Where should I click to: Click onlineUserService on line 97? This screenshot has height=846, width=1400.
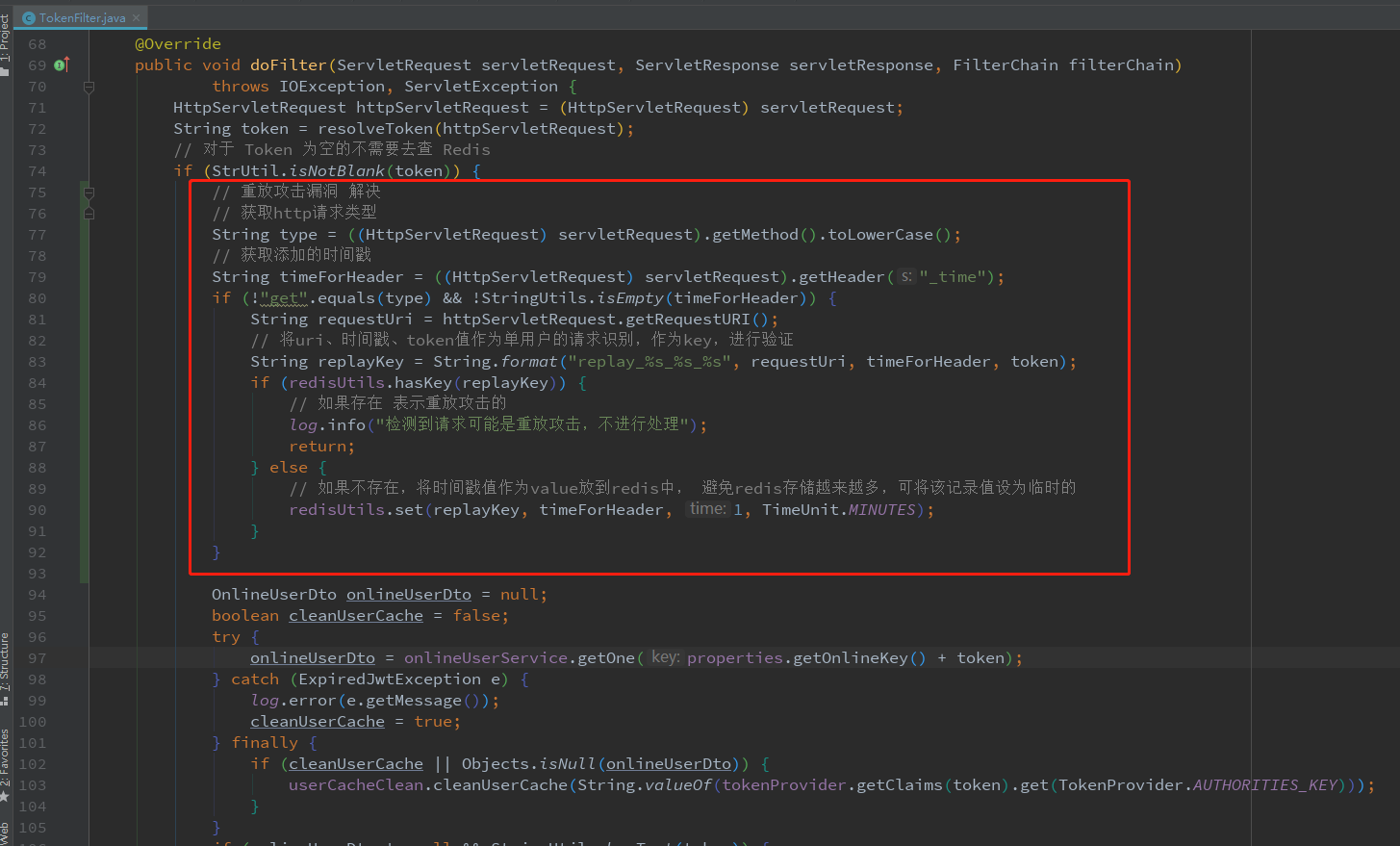click(x=486, y=658)
